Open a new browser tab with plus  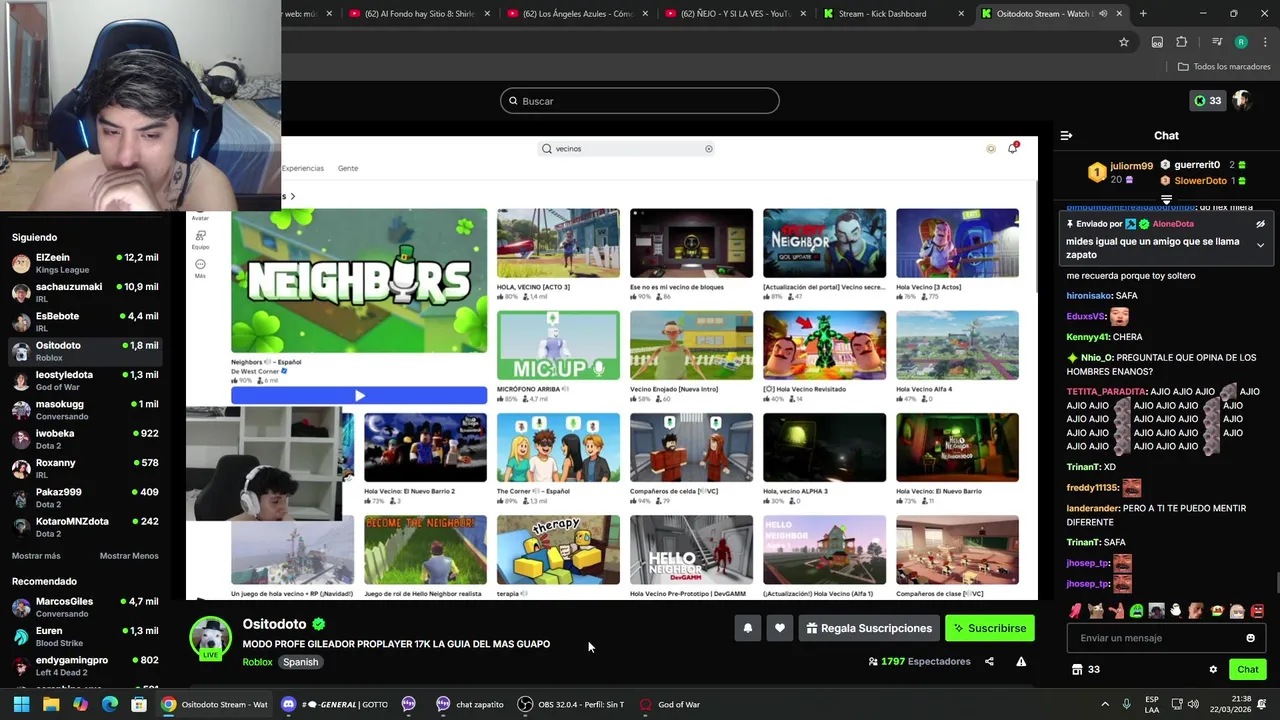pyautogui.click(x=1143, y=14)
